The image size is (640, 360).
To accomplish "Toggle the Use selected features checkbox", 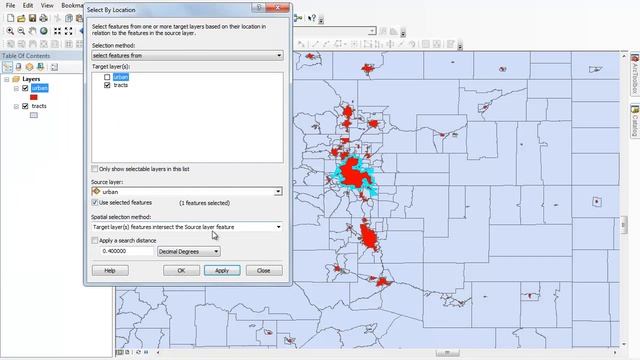I will click(95, 202).
